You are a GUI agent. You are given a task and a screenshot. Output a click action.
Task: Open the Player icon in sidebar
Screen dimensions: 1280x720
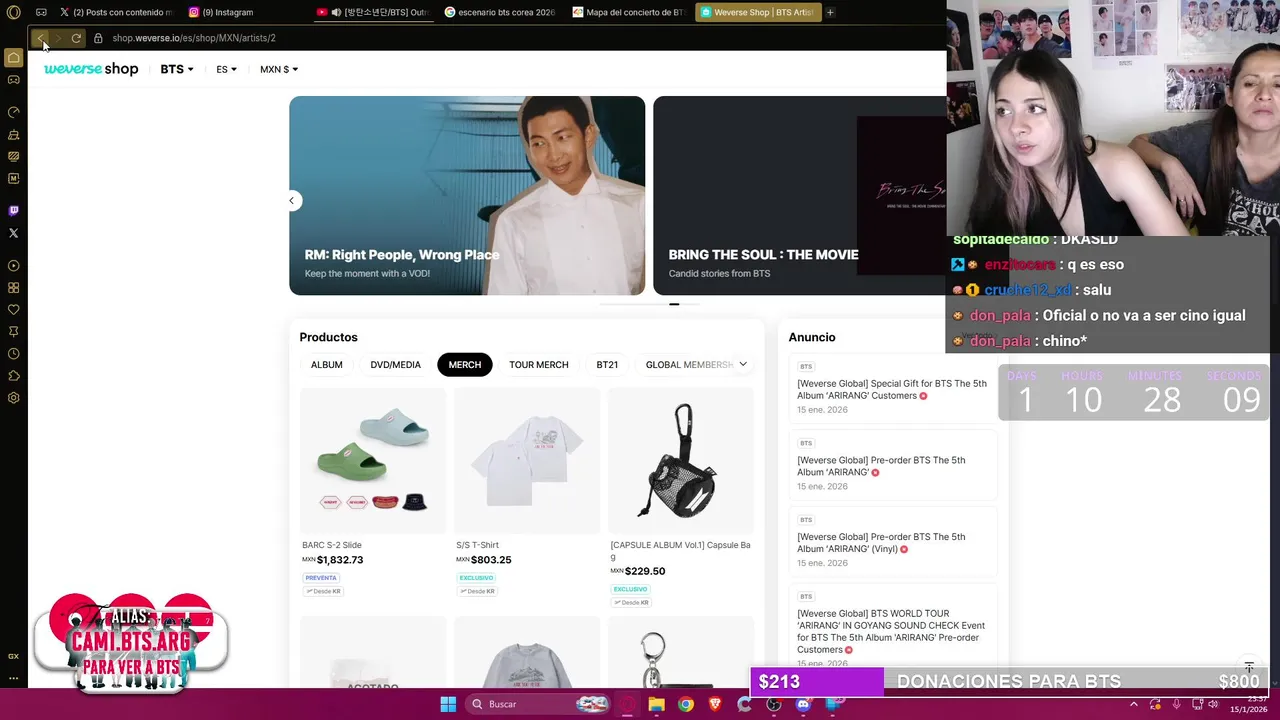(13, 266)
